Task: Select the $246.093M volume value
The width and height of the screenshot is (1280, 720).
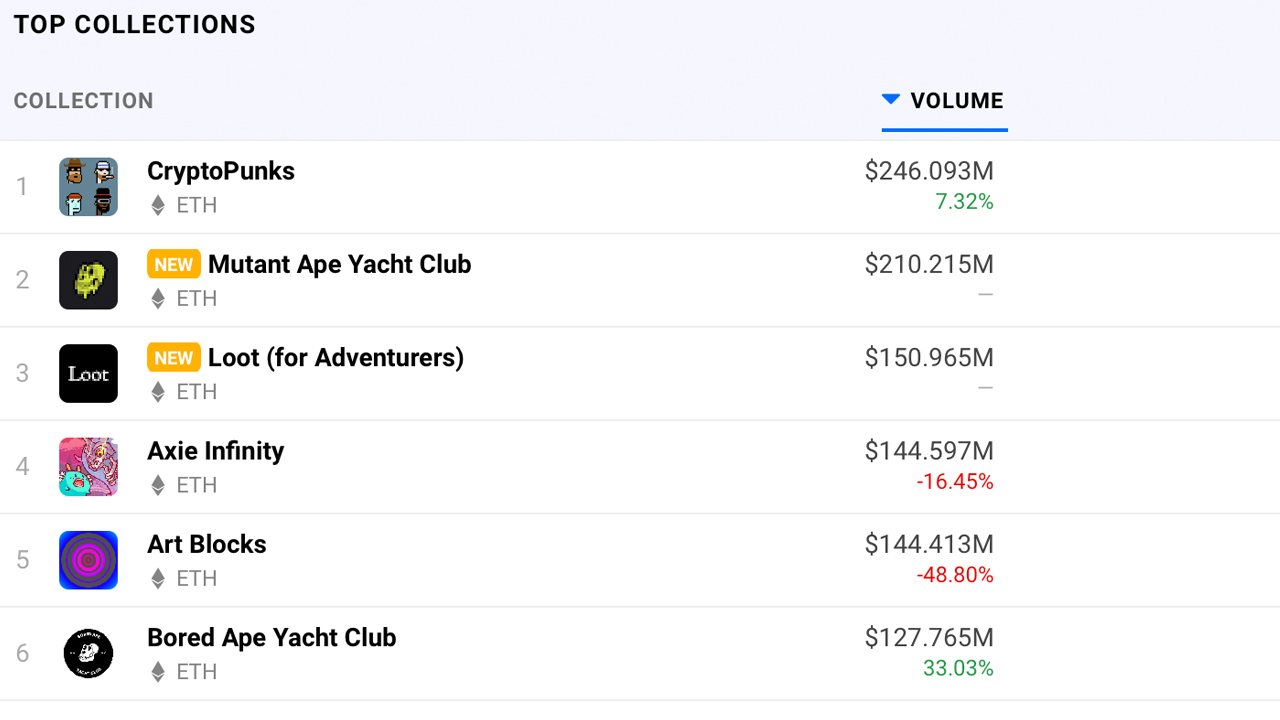Action: [929, 172]
